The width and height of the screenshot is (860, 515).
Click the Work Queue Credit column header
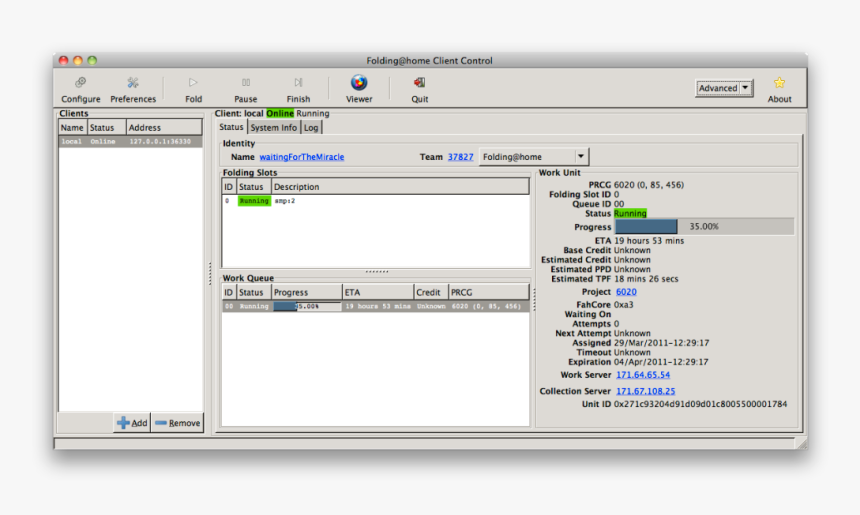(431, 292)
